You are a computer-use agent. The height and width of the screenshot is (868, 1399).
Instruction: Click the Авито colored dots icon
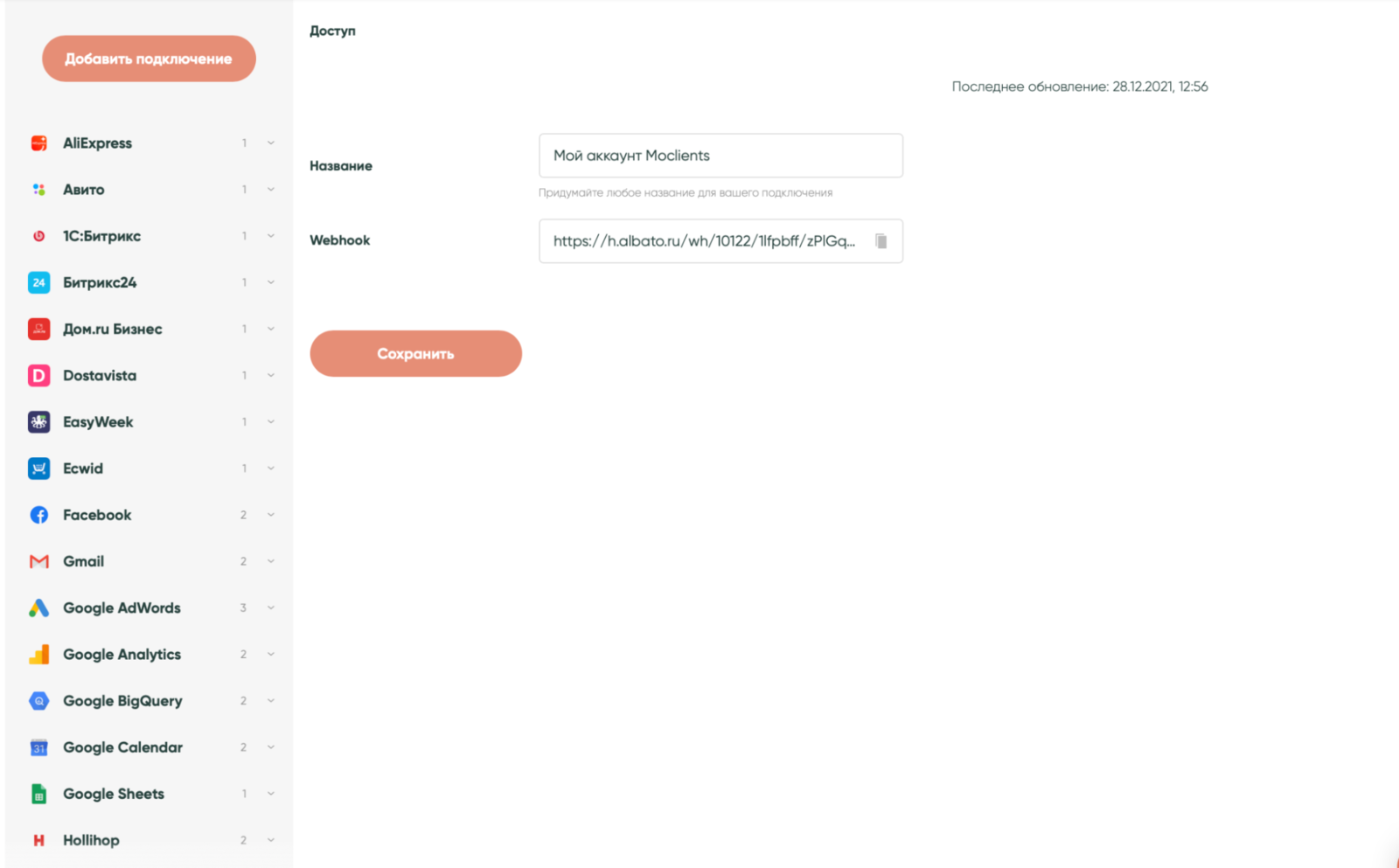(x=38, y=190)
